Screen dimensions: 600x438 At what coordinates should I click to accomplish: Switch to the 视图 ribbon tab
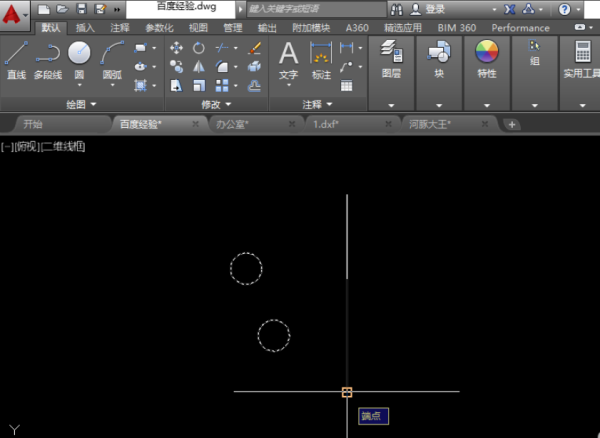198,28
